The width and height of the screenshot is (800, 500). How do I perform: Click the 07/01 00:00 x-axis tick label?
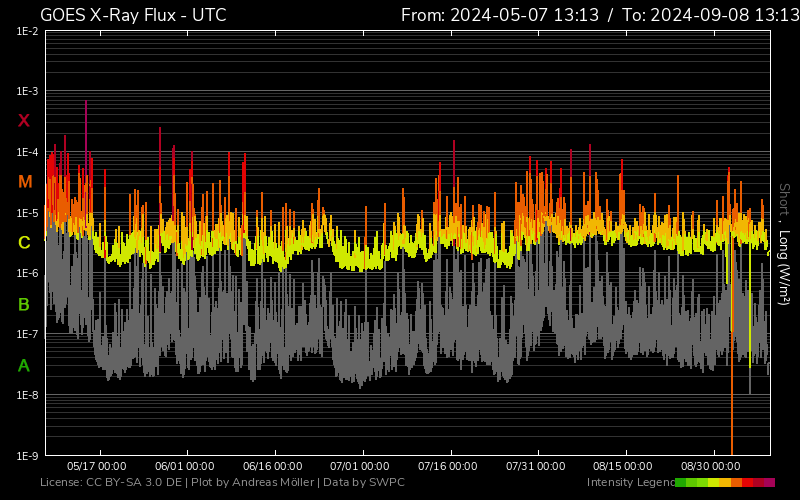point(359,466)
